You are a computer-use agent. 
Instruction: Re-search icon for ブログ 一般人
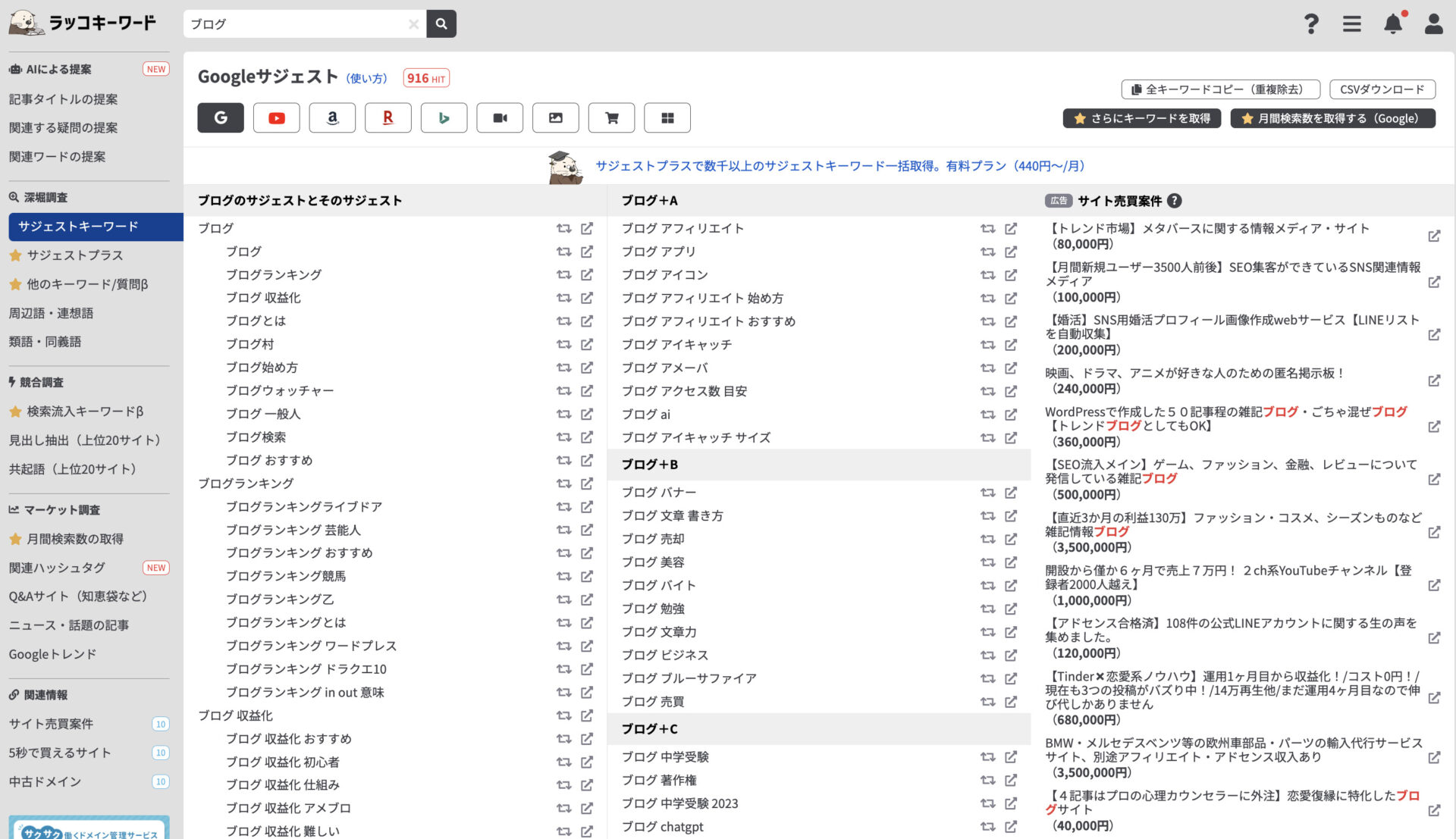click(563, 414)
